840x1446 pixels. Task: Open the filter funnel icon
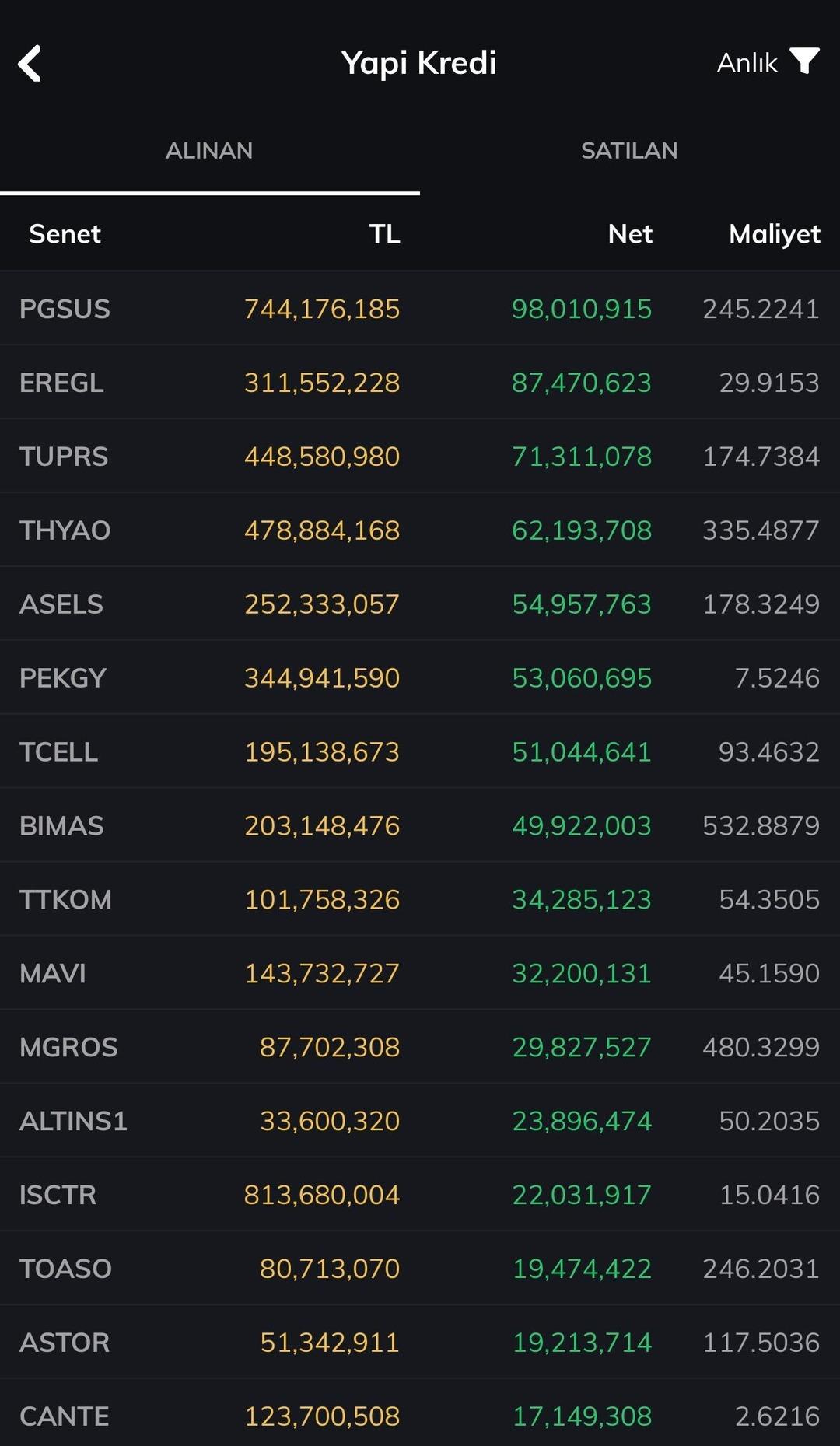point(804,61)
